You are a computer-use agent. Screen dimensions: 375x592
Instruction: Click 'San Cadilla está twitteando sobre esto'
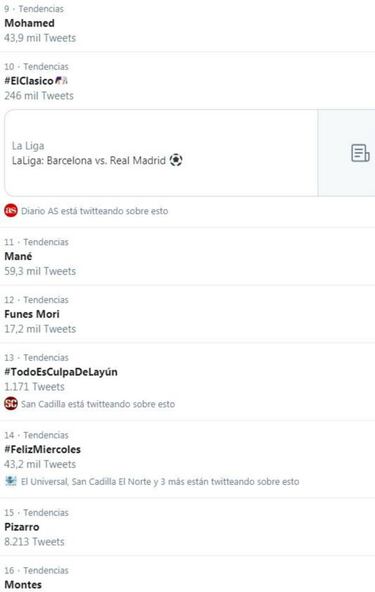coord(98,404)
